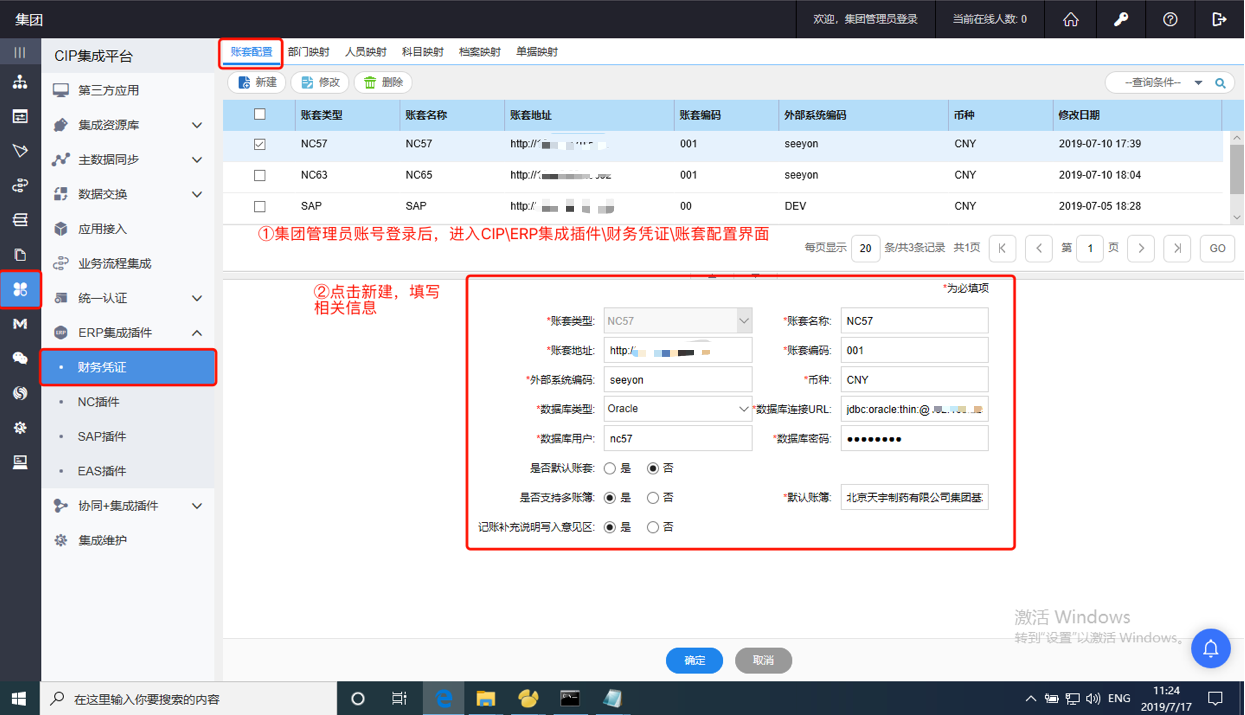The width and height of the screenshot is (1245, 715).
Task: Select 否 for 是否支持多账簿
Action: 653,498
